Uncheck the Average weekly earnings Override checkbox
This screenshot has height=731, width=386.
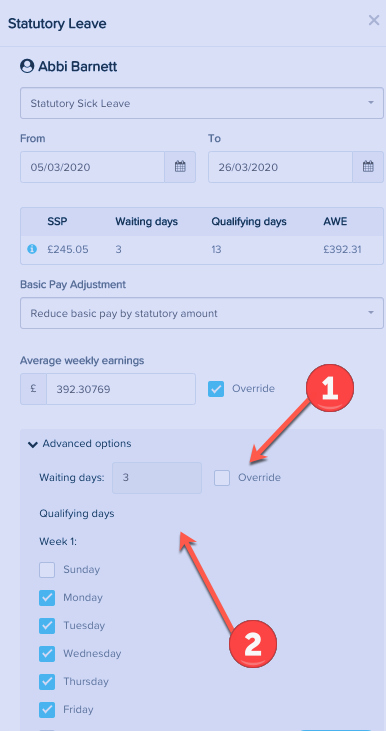click(216, 389)
